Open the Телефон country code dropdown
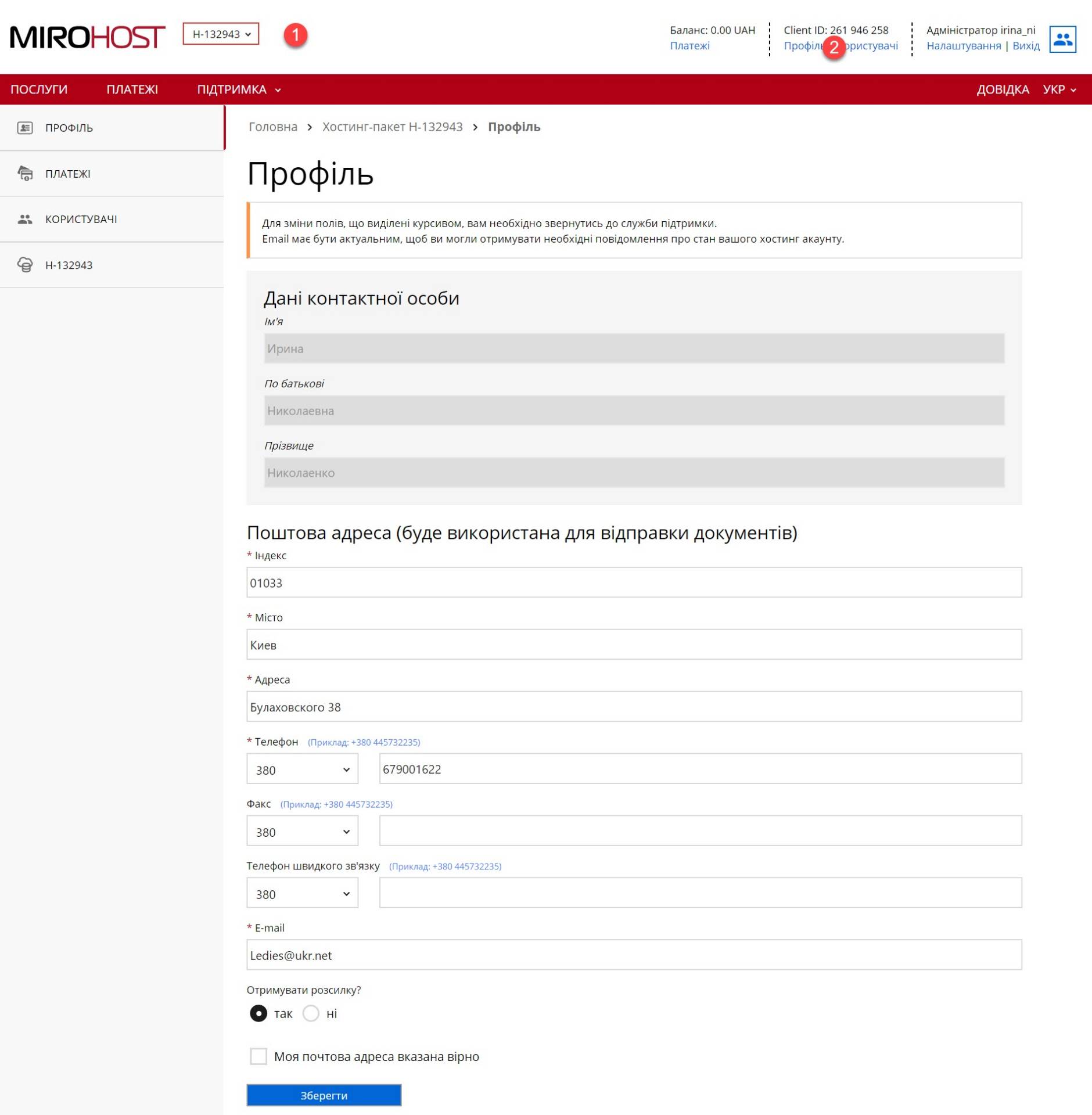Screen dimensions: 1092x1115 [302, 769]
